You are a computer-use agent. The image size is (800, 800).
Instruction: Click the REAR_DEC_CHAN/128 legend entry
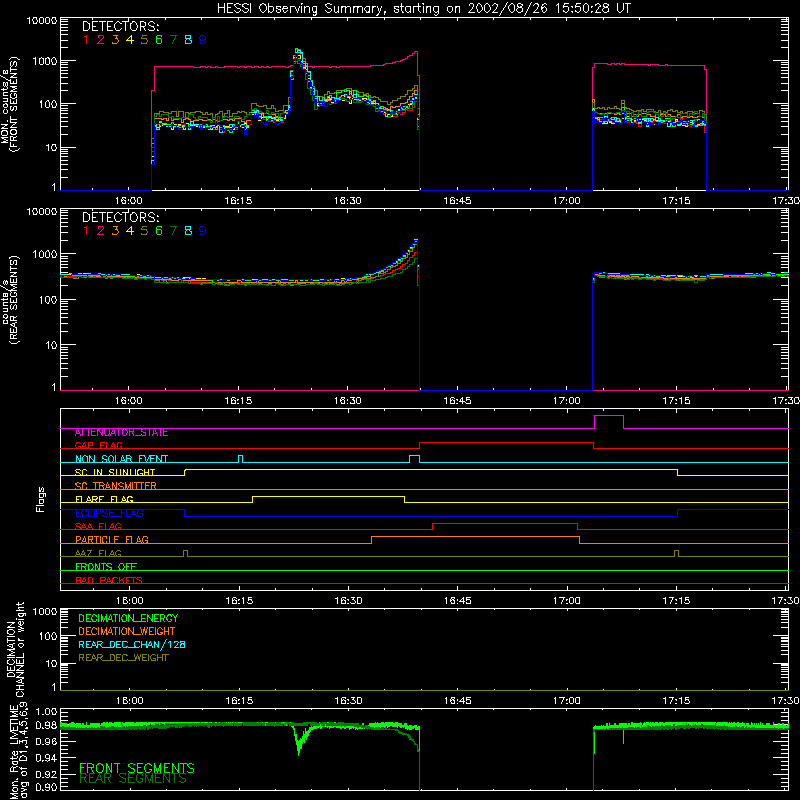coord(132,645)
